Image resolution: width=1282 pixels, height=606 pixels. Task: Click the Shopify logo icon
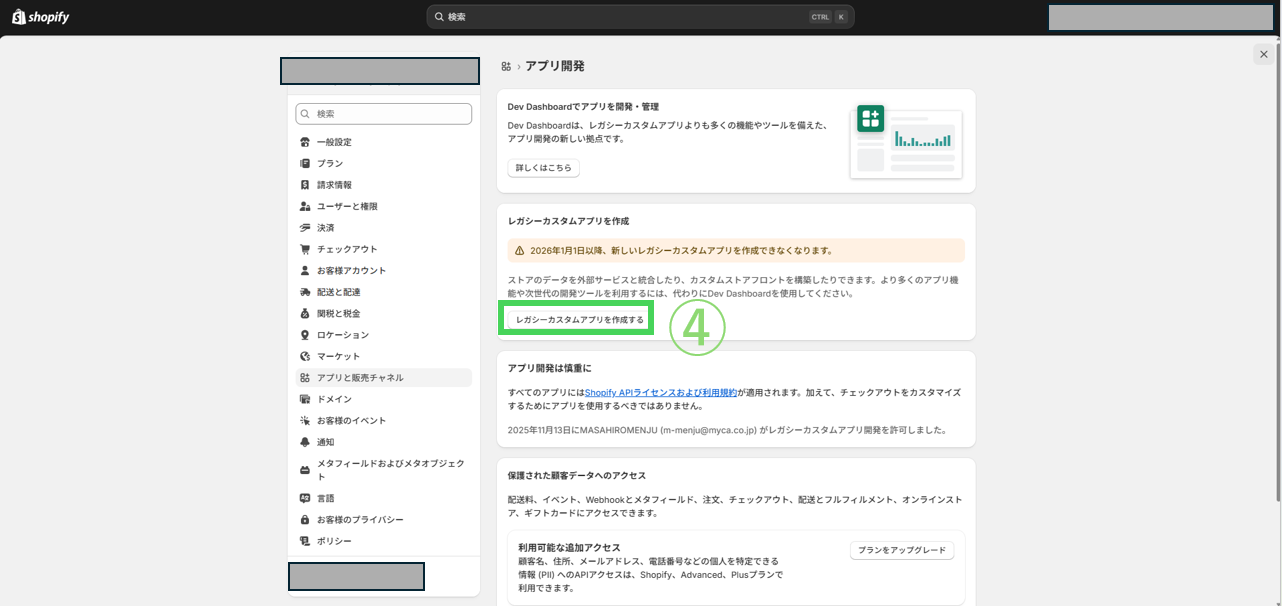(18, 17)
